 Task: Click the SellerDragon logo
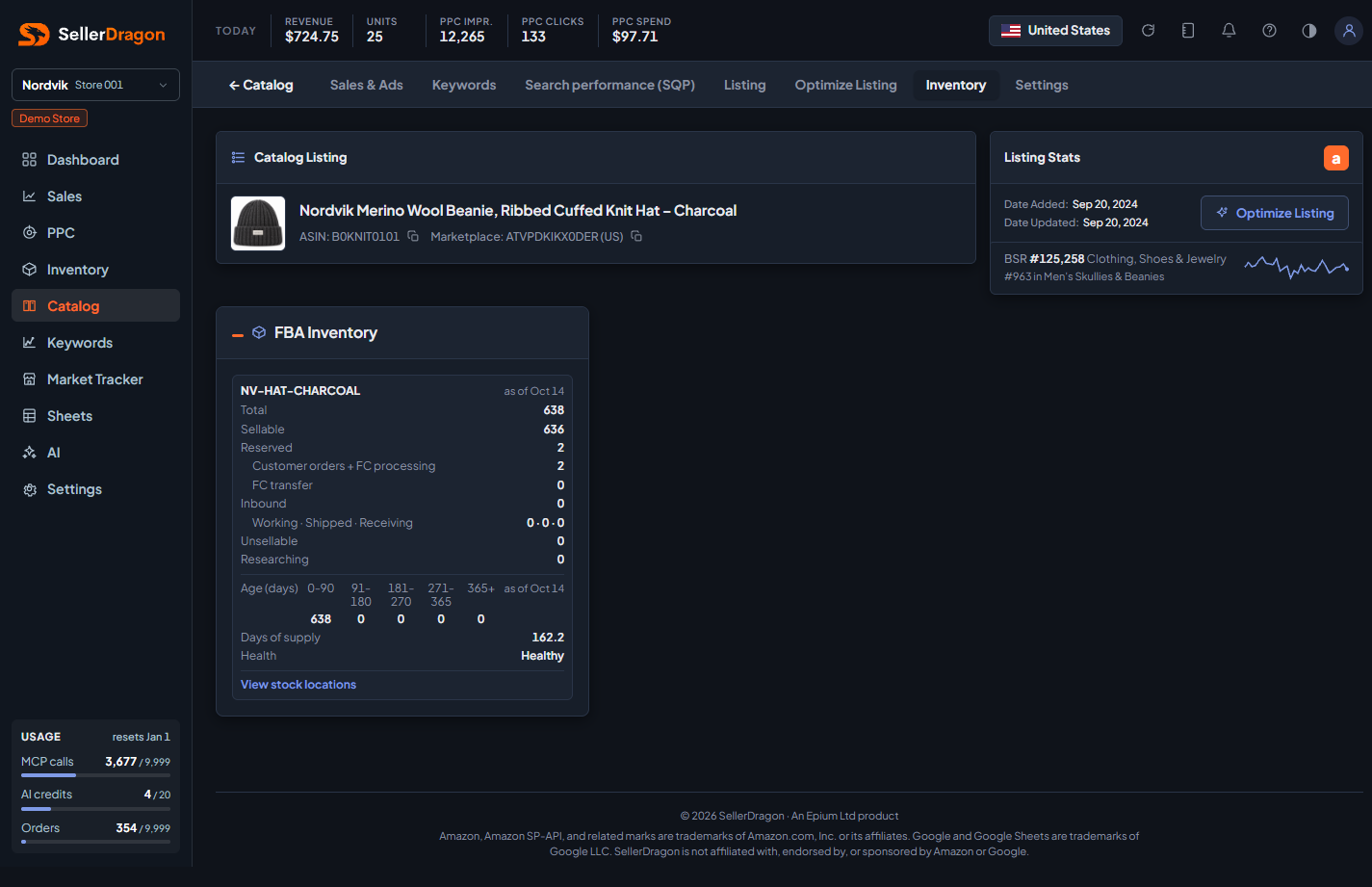coord(92,35)
